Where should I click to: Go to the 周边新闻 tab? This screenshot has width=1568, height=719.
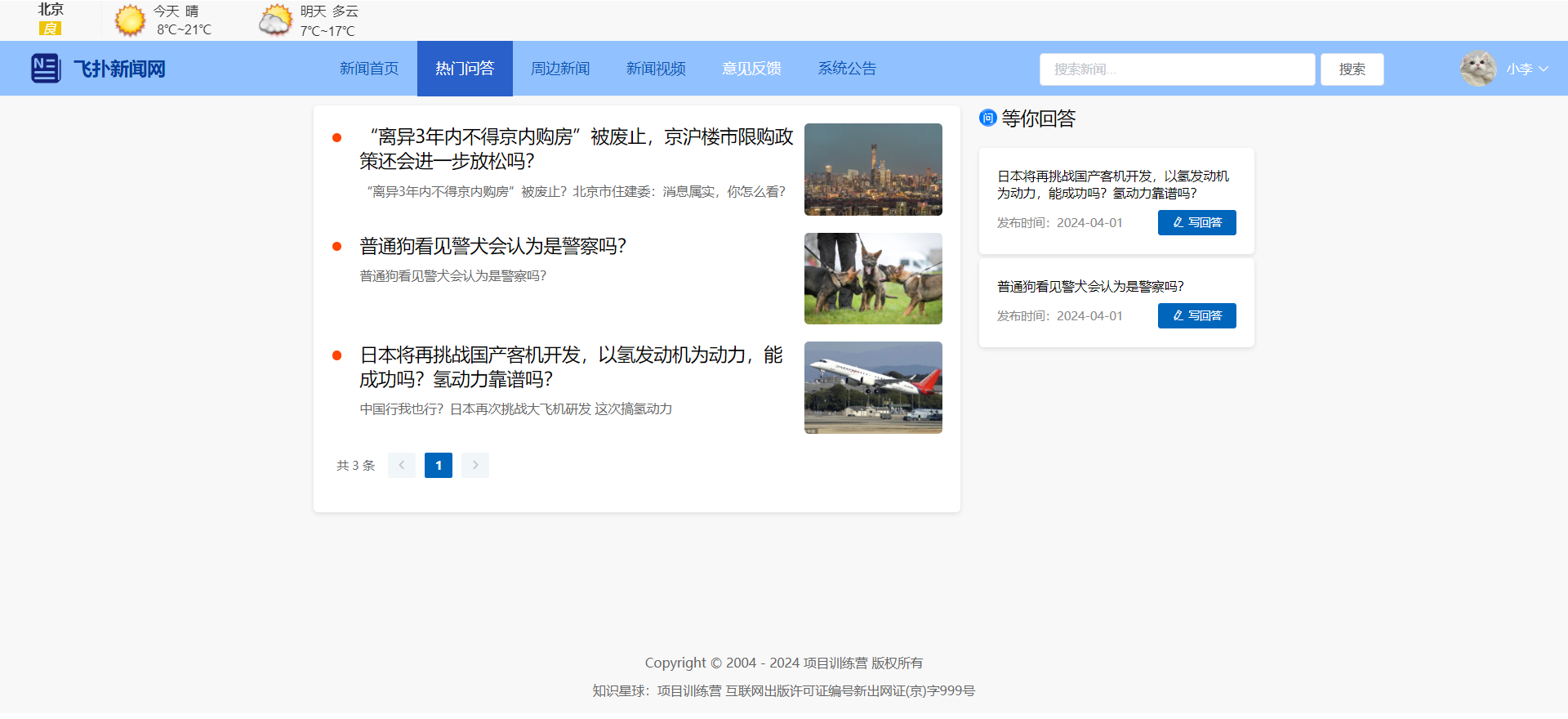click(x=560, y=69)
